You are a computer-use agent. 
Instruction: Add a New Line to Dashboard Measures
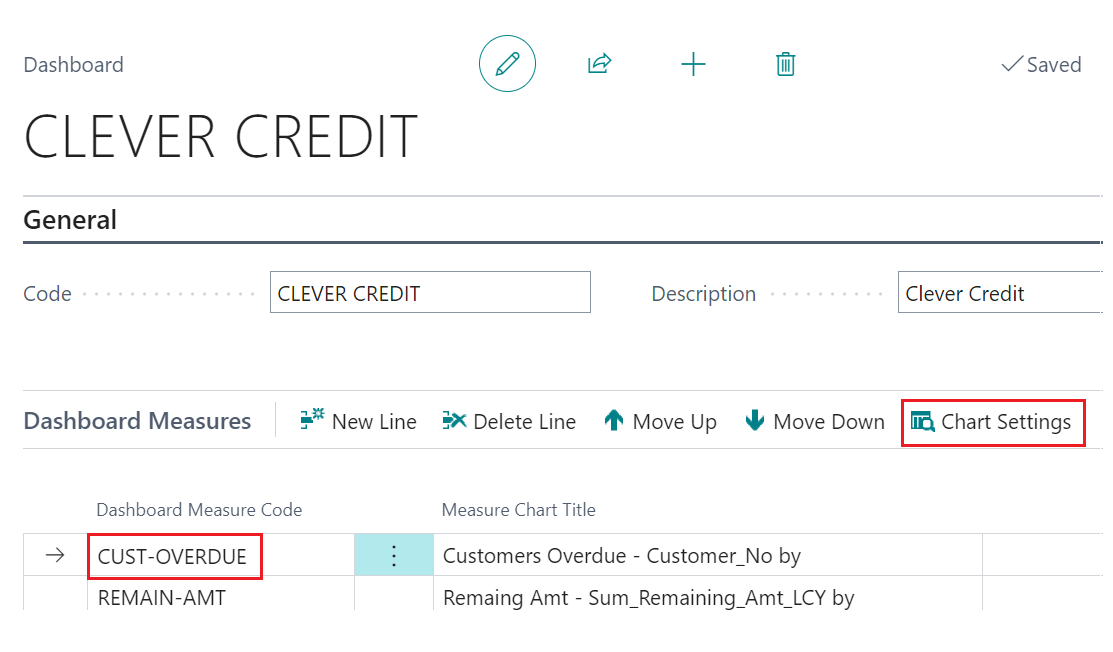pos(358,421)
